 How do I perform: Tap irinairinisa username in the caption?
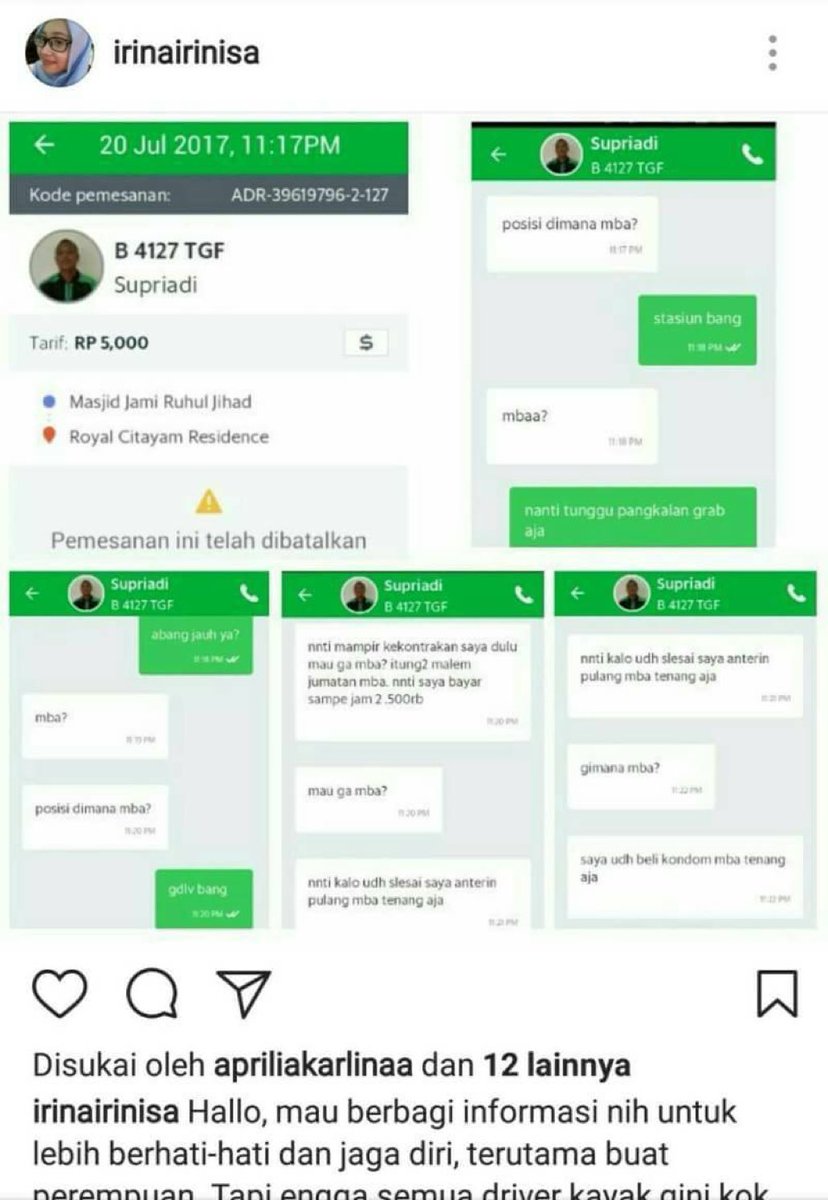click(106, 1111)
